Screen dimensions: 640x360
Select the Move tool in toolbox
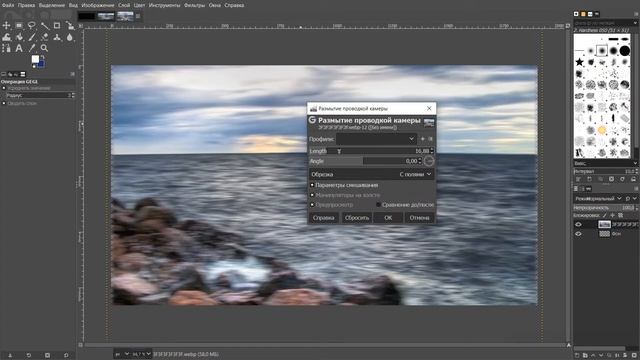click(6, 25)
